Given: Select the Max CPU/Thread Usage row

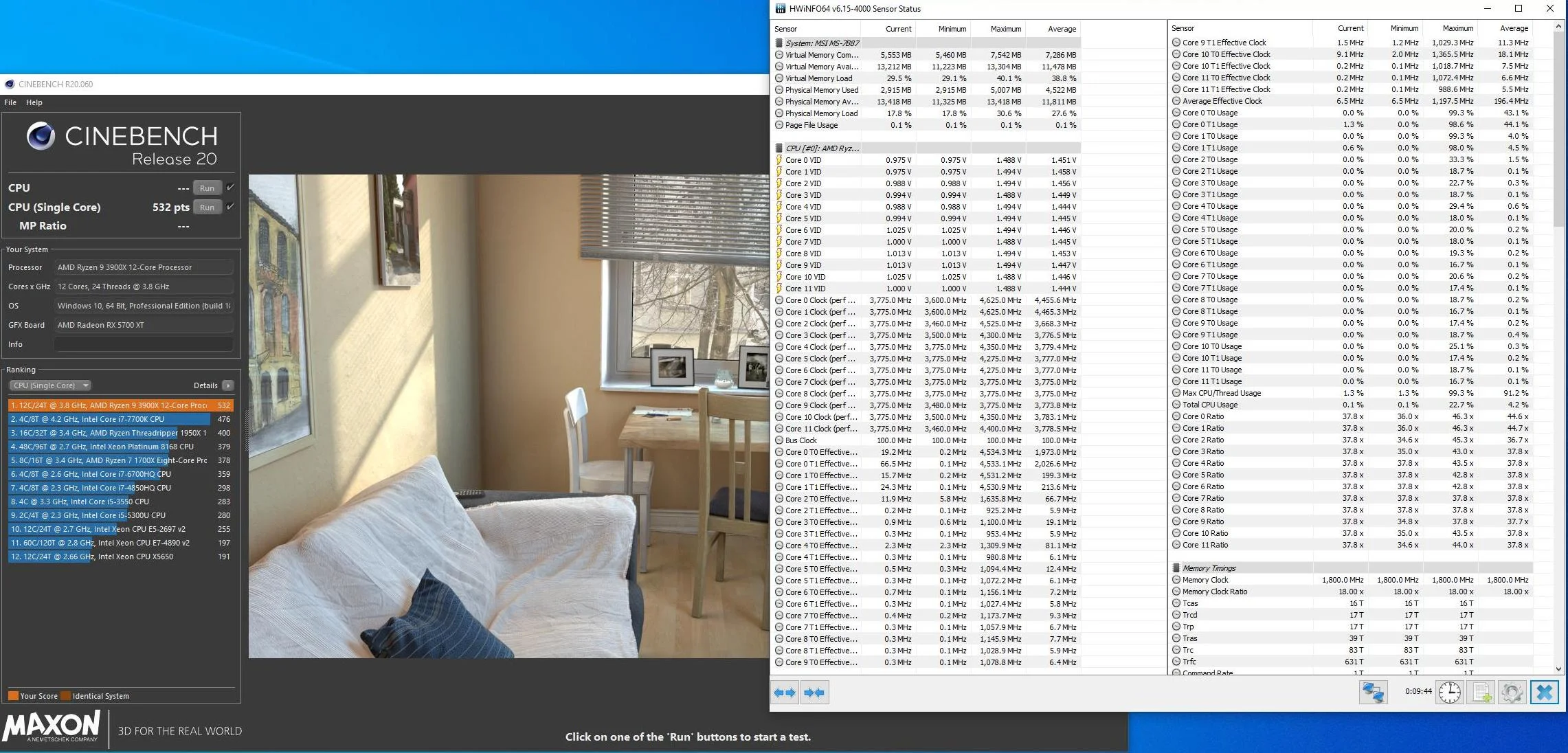Looking at the screenshot, I should 1352,393.
